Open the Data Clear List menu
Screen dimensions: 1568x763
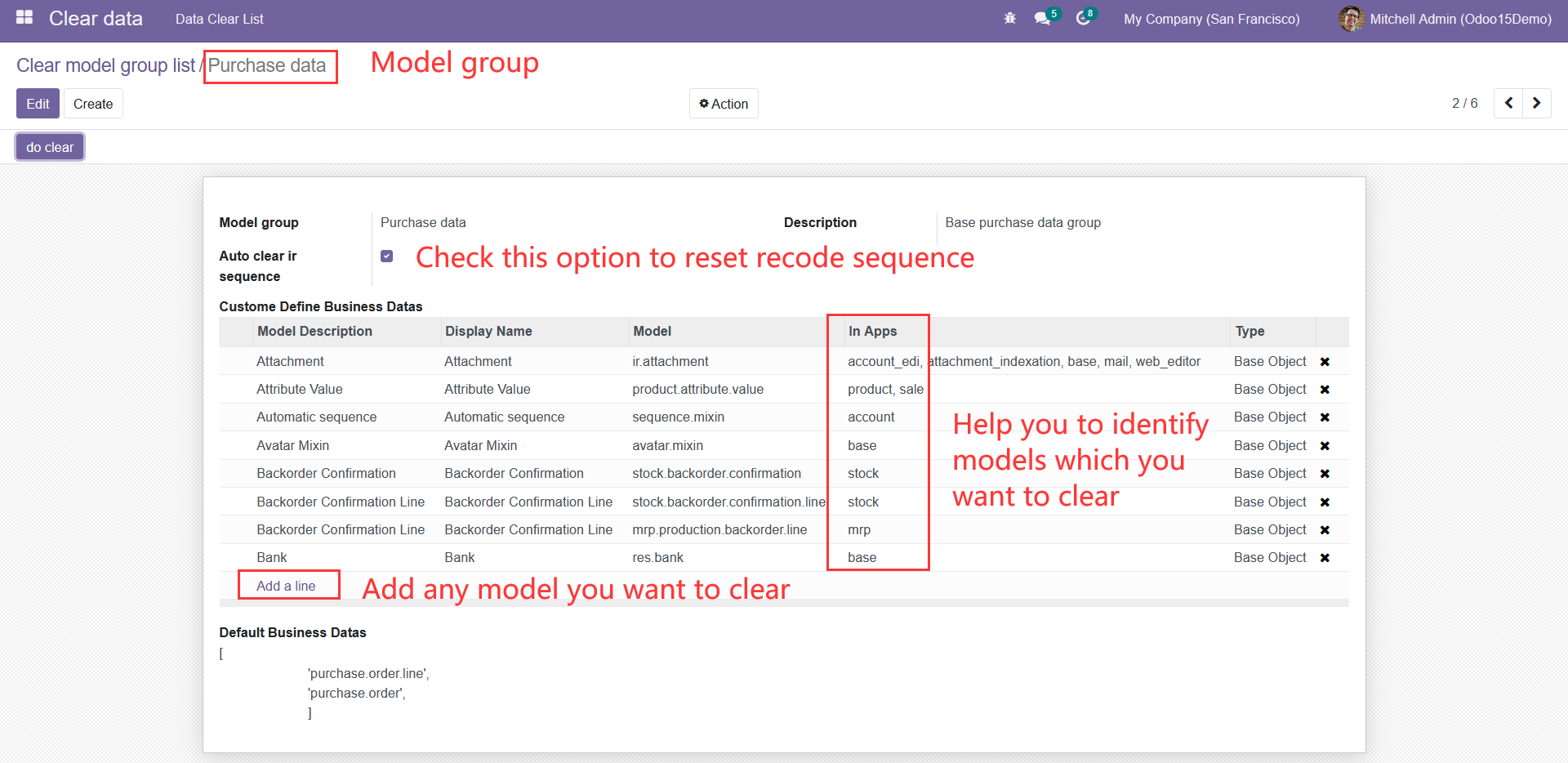click(220, 19)
